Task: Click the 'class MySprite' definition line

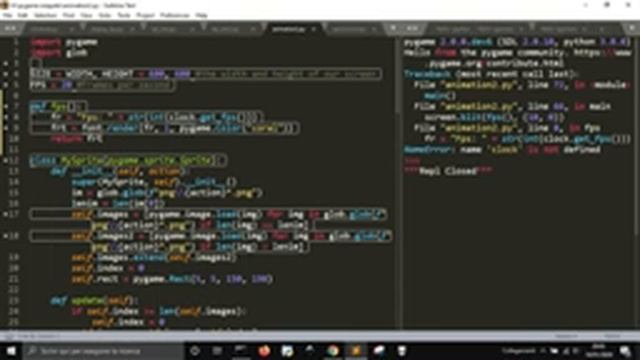Action: (x=128, y=160)
